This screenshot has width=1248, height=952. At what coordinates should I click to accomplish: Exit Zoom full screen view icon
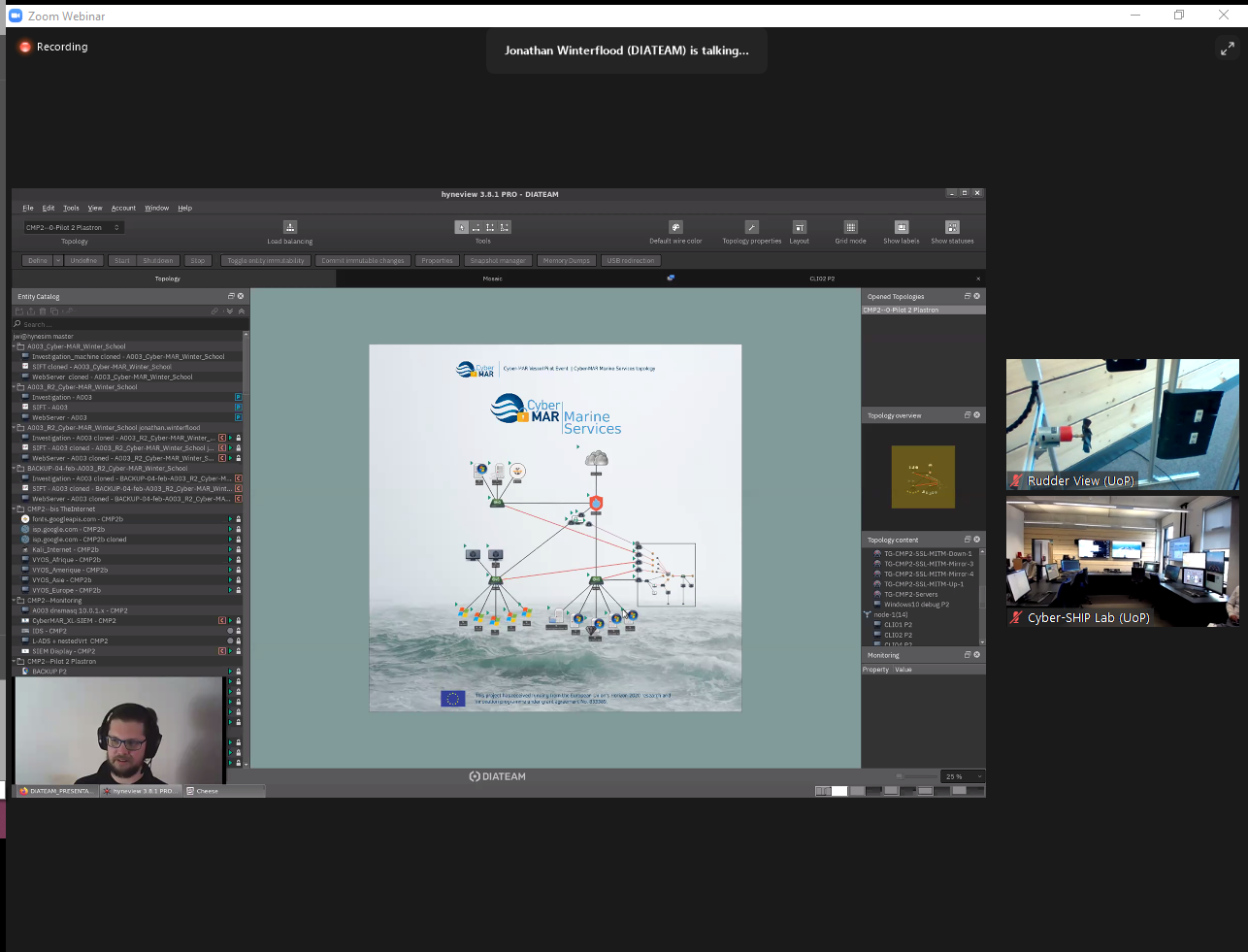pos(1227,49)
